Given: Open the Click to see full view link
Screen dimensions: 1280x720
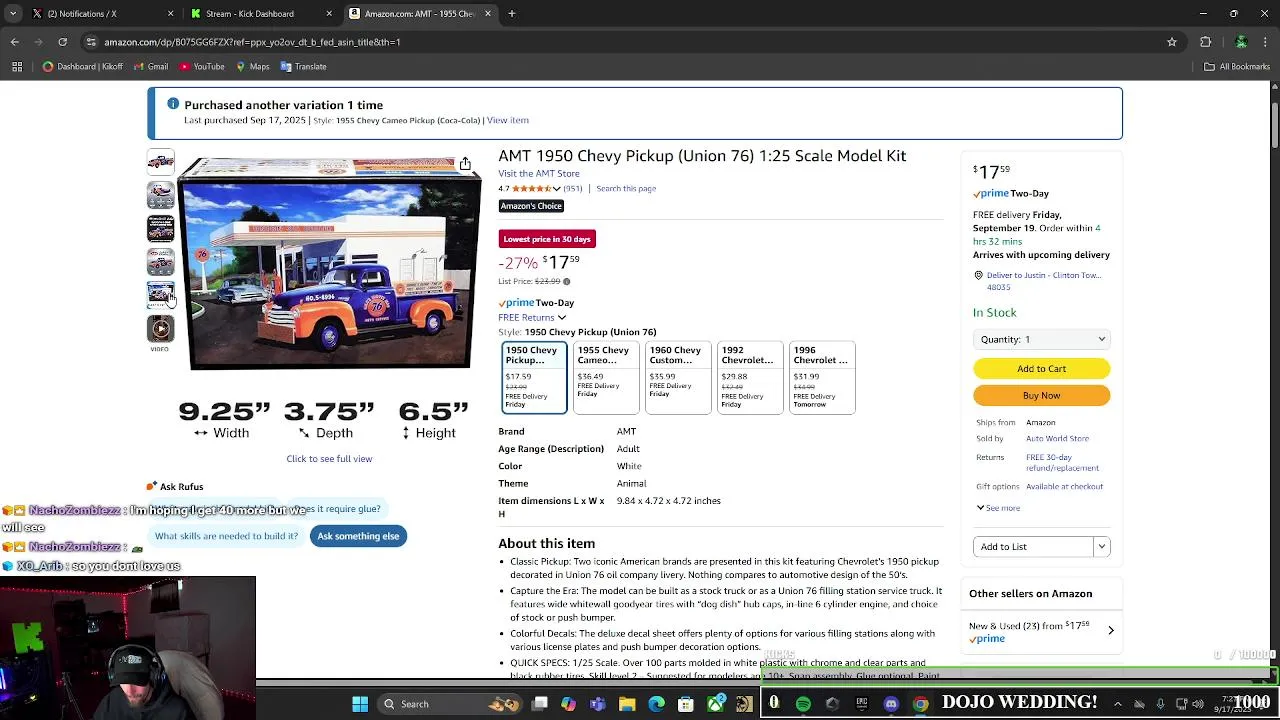Looking at the screenshot, I should click(329, 459).
